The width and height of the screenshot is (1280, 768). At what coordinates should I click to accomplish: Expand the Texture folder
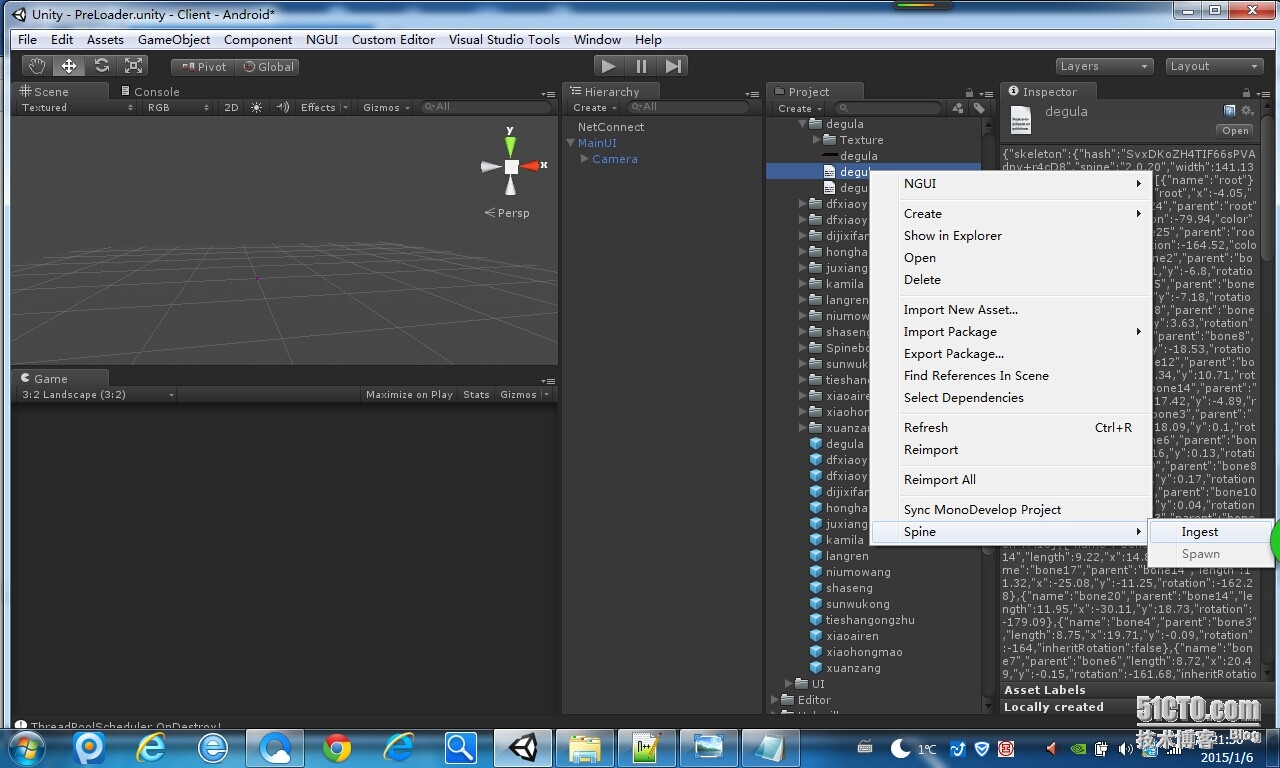[817, 140]
